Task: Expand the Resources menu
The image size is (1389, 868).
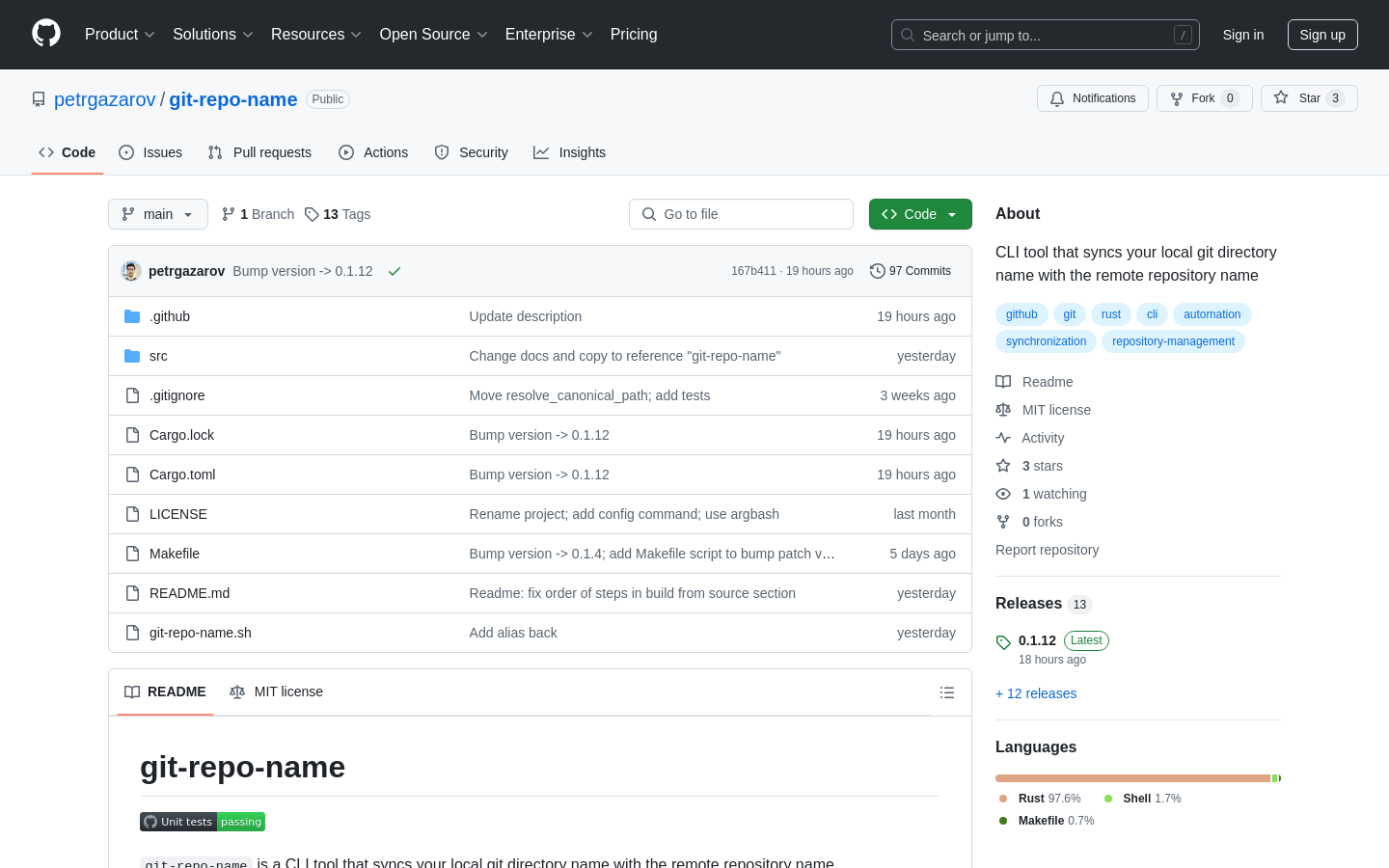Action: click(316, 34)
